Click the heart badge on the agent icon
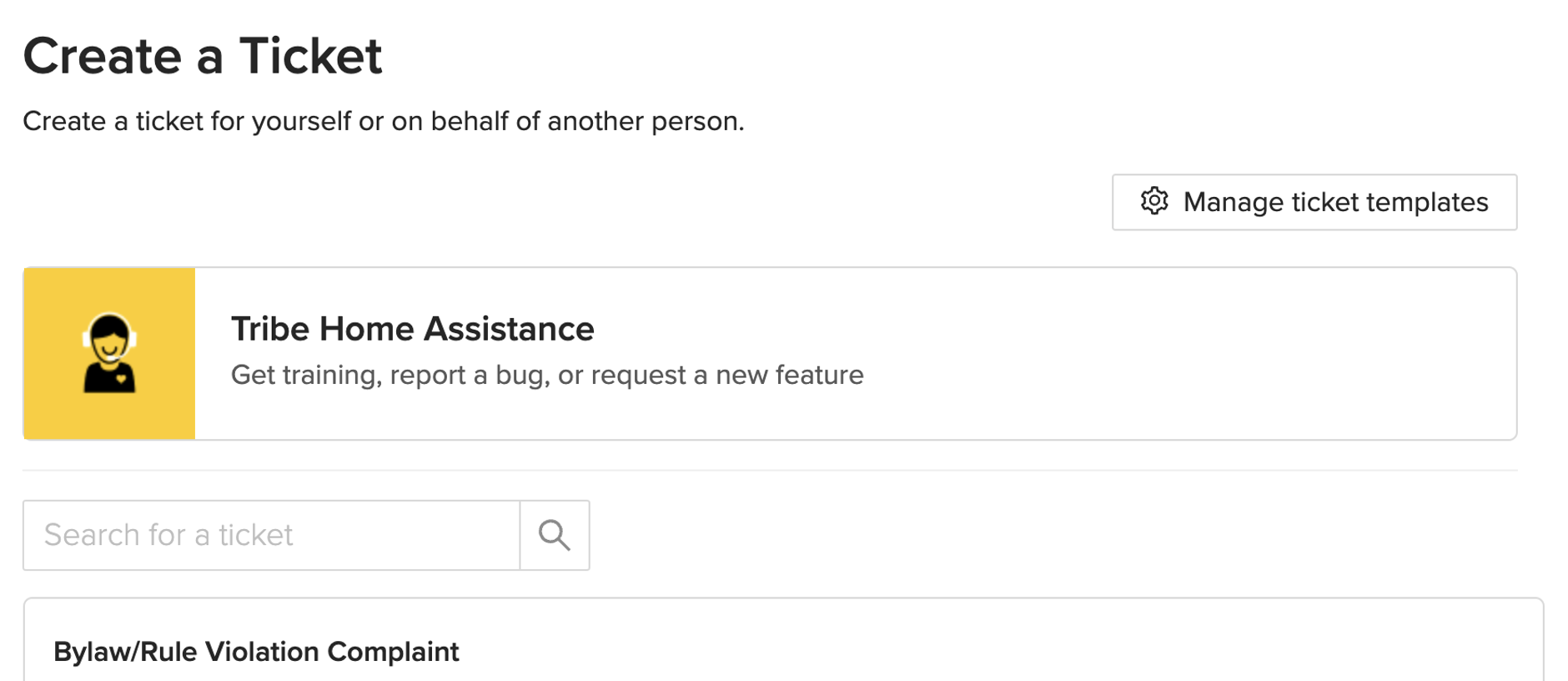Image resolution: width=1568 pixels, height=681 pixels. pos(122,379)
